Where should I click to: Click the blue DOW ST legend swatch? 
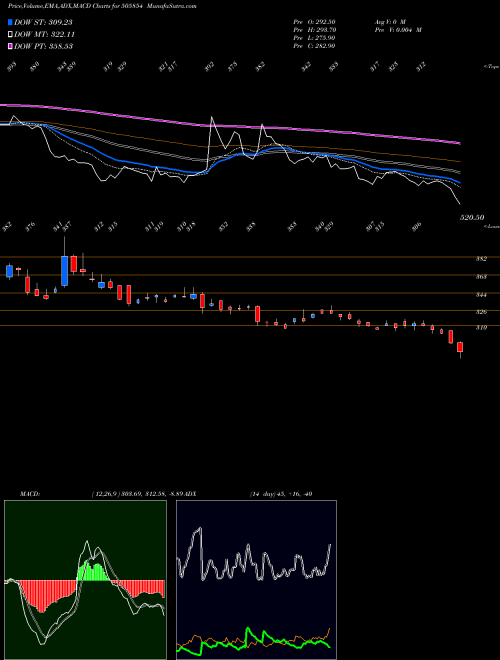(11, 22)
